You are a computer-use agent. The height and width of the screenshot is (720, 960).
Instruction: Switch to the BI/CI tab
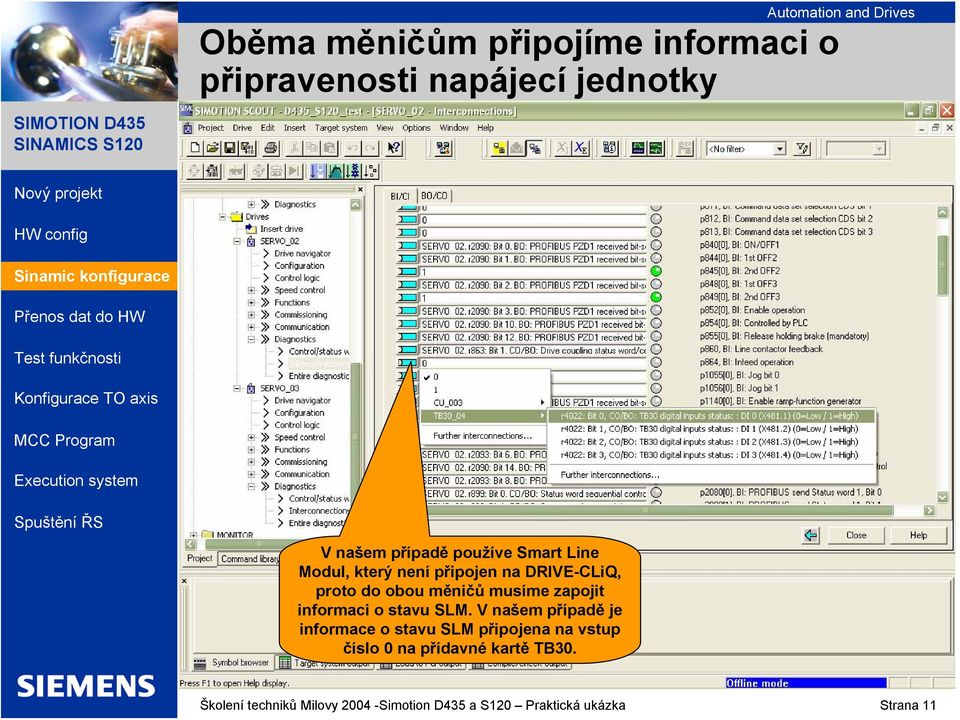pyautogui.click(x=400, y=196)
